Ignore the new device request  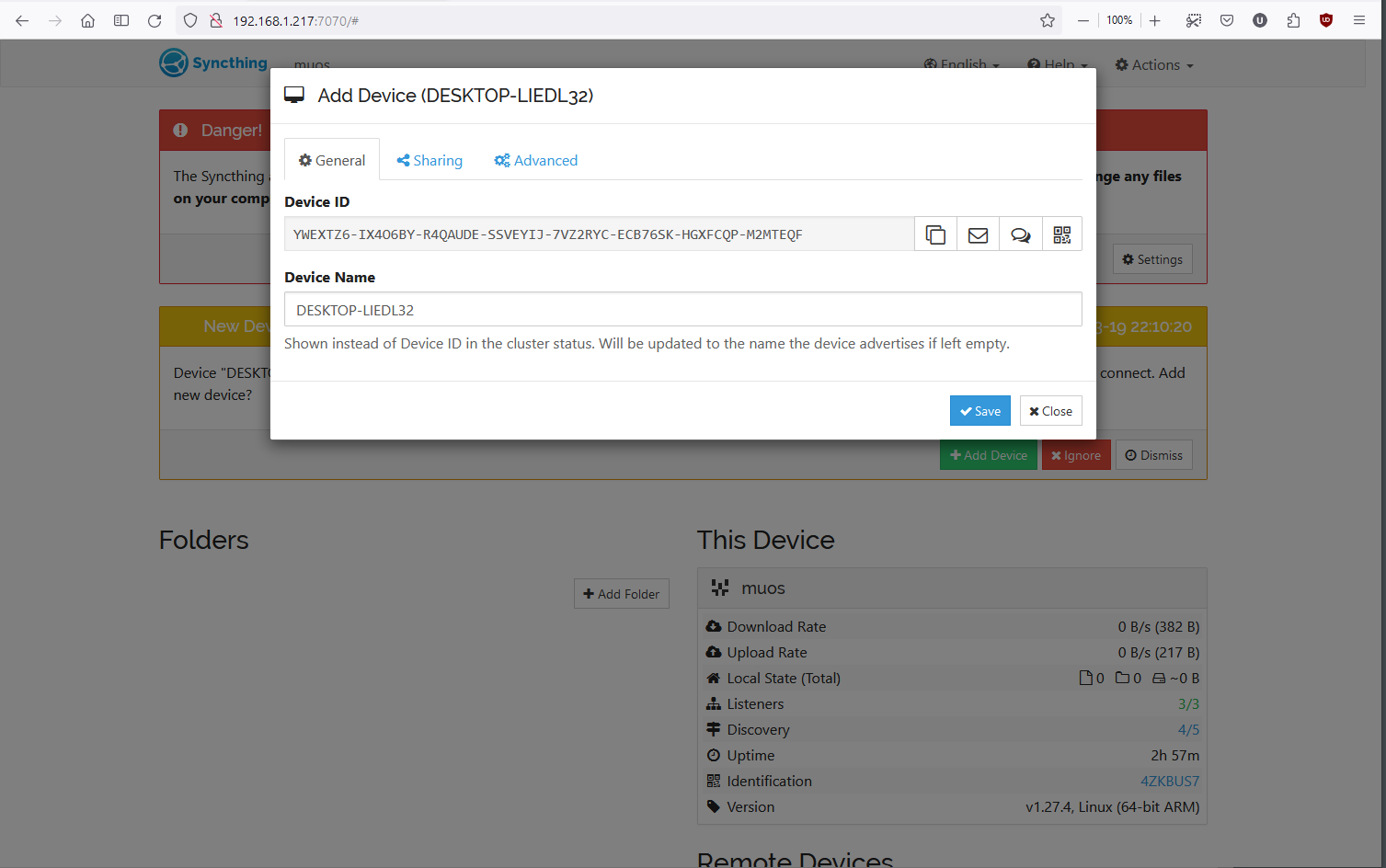click(1076, 455)
